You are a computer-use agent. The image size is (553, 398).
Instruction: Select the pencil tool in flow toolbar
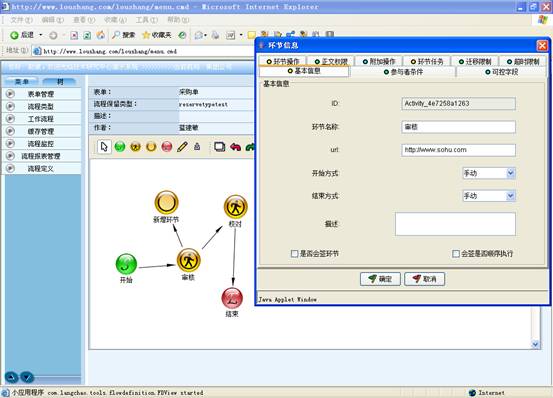pyautogui.click(x=182, y=147)
